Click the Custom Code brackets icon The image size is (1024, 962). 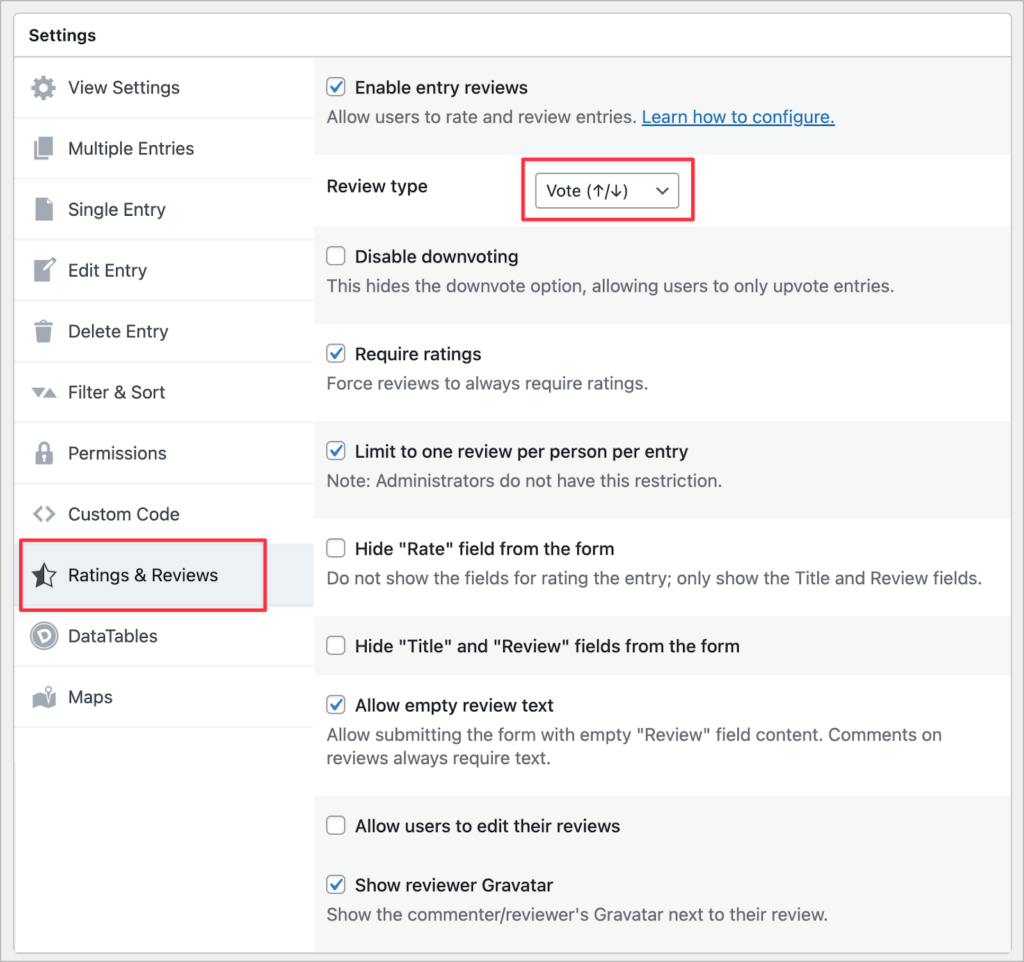(x=44, y=514)
